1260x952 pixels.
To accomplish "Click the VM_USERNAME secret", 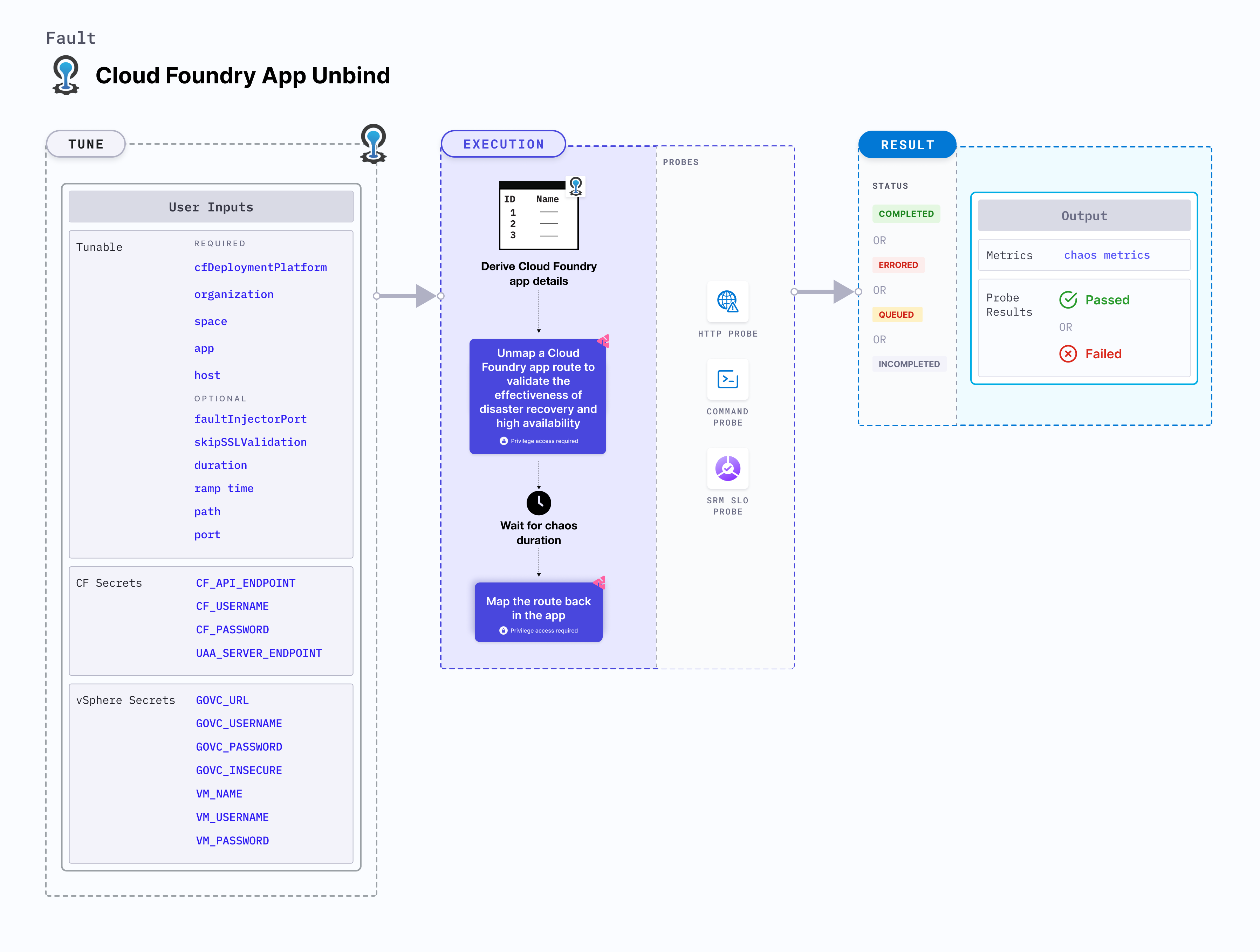I will (232, 817).
